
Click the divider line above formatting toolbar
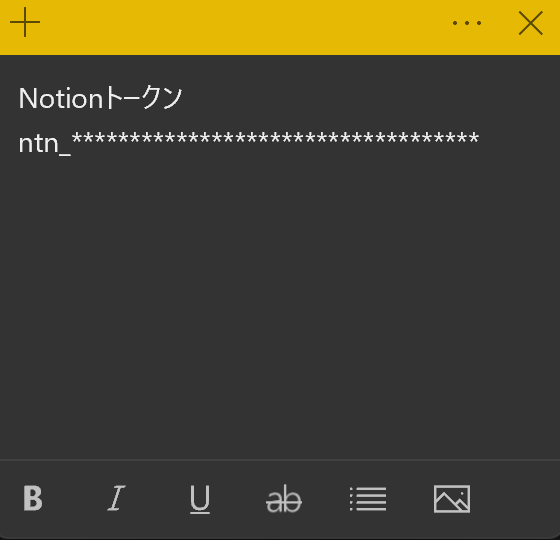[x=280, y=460]
